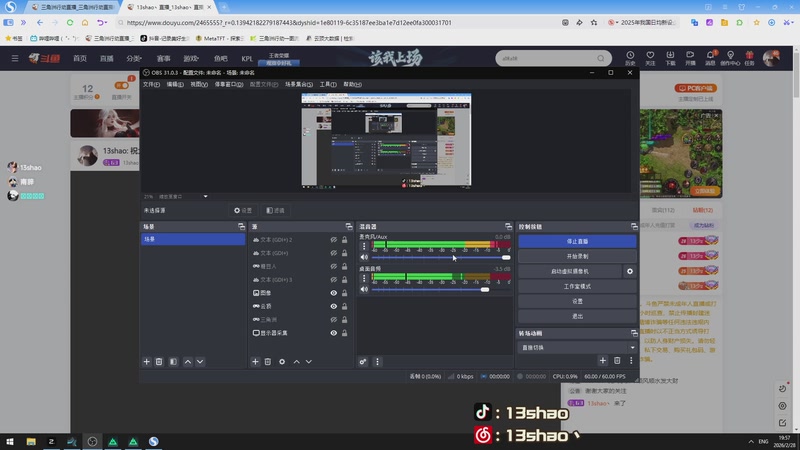Hide the 图像 source

[x=334, y=293]
